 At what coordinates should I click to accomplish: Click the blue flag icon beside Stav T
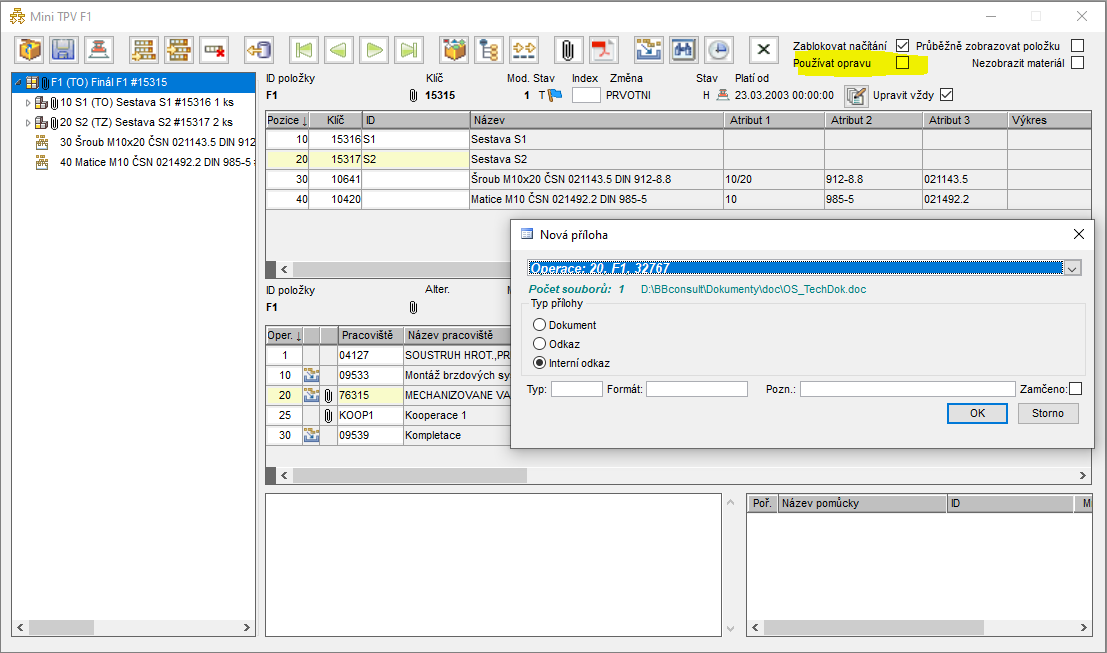pyautogui.click(x=555, y=95)
